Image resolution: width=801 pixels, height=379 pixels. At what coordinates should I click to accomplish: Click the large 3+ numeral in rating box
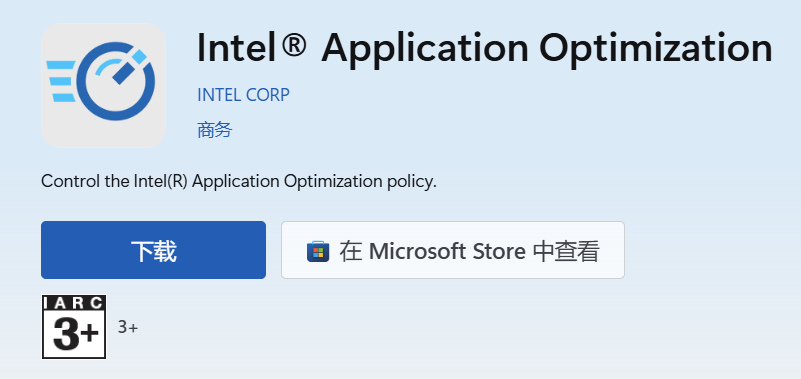click(76, 336)
